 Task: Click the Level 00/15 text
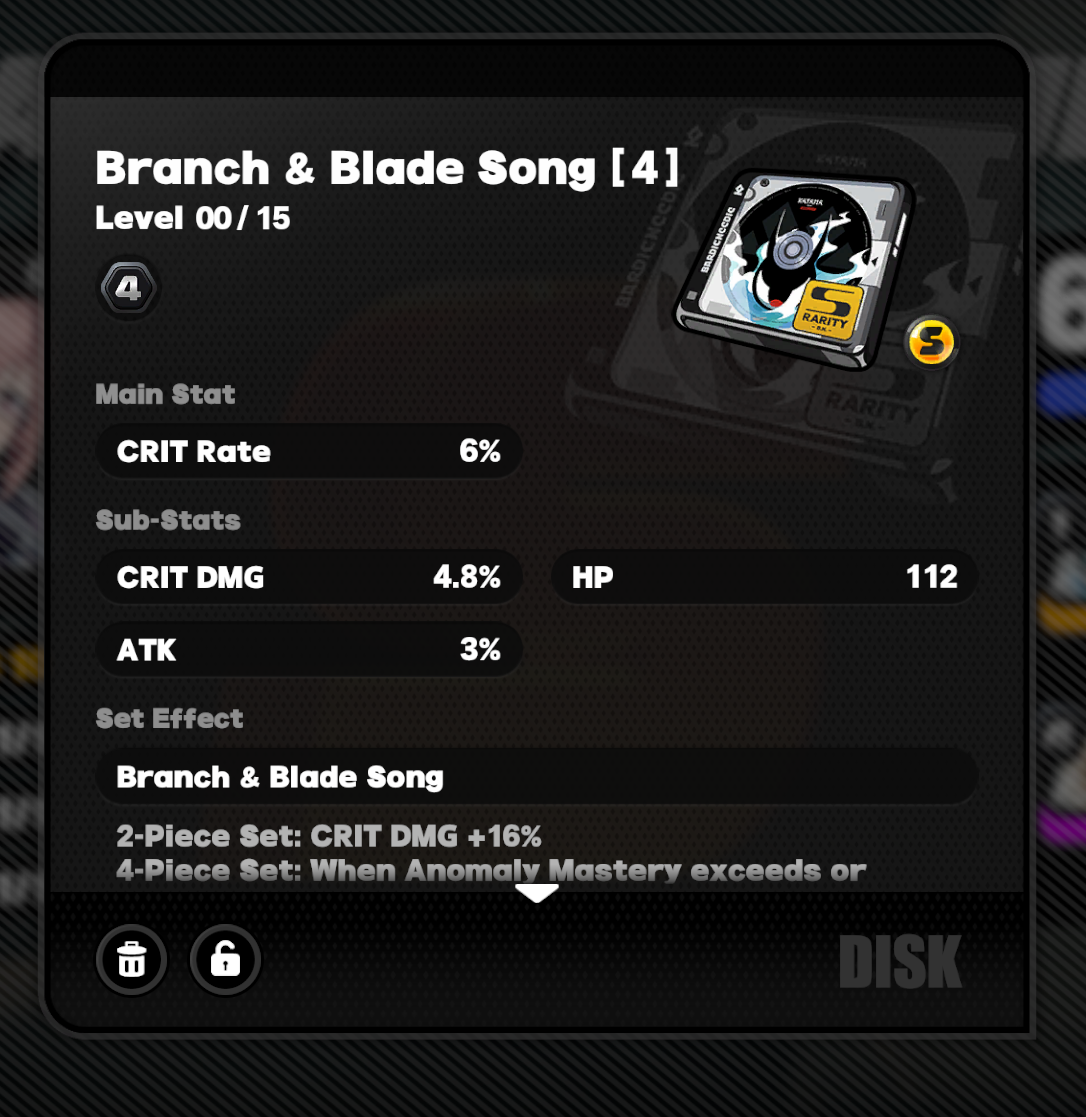pos(192,218)
